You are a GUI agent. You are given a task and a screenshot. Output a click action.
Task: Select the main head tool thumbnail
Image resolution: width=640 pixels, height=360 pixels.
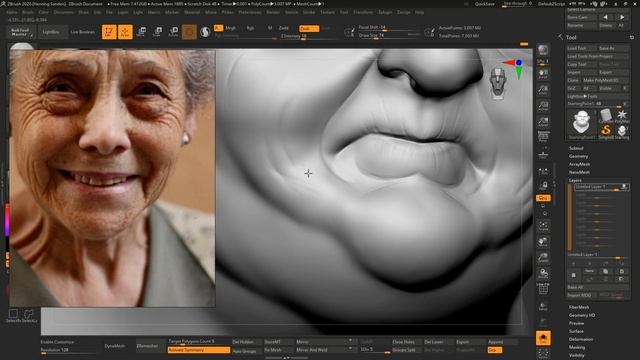tap(582, 124)
